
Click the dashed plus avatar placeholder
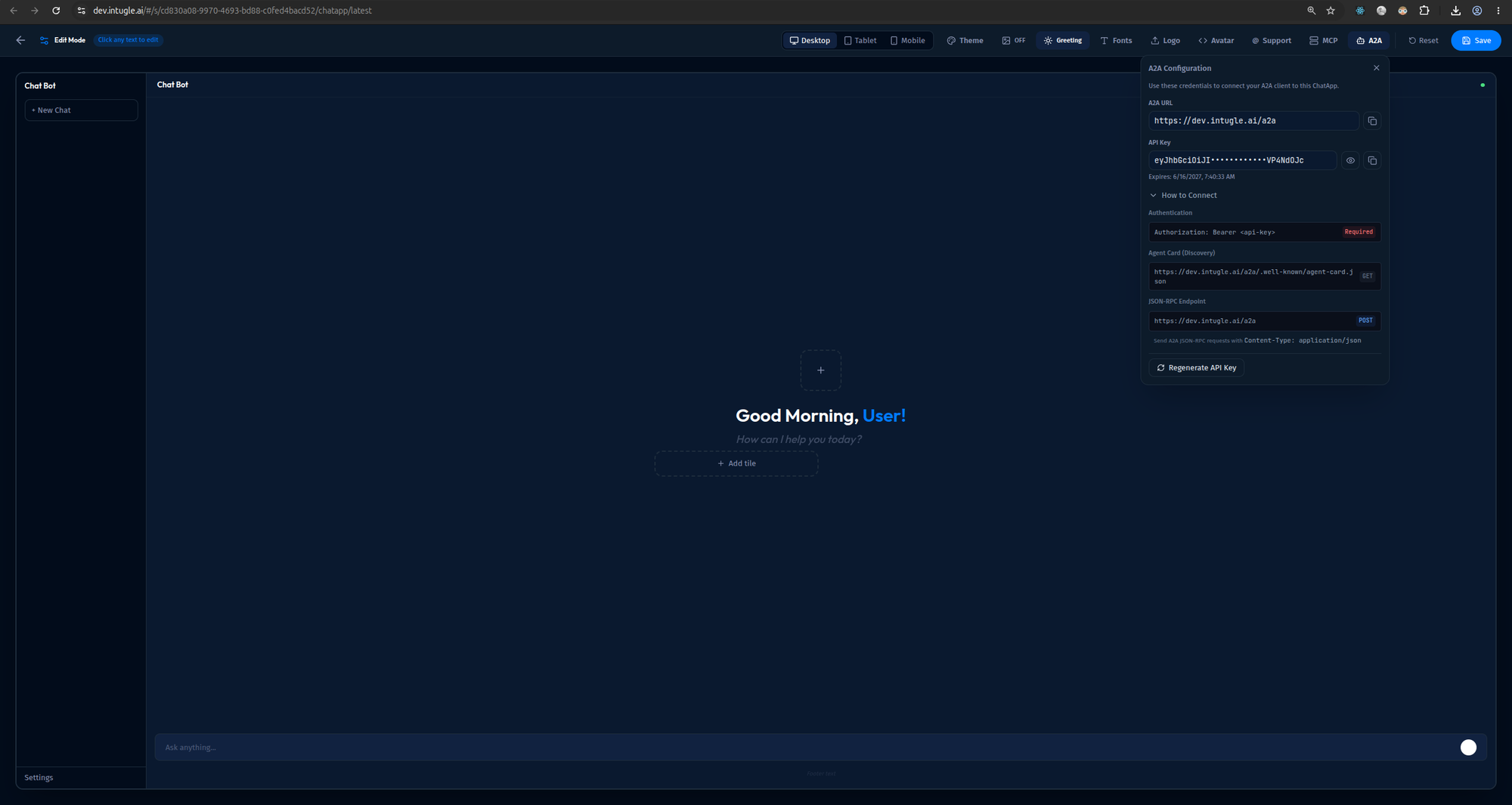coord(820,370)
